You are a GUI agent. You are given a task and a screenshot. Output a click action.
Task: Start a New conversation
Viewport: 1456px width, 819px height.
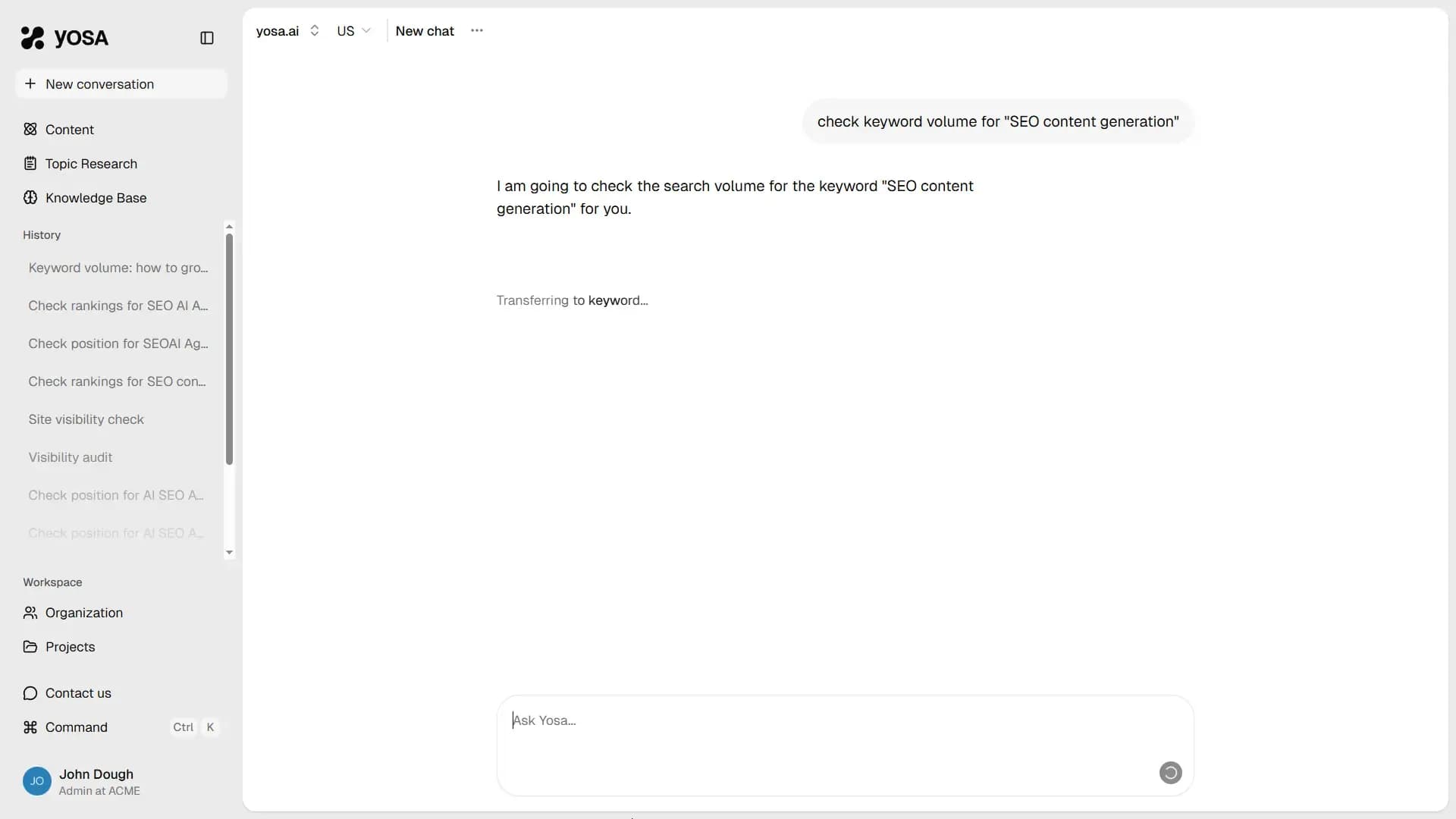[121, 84]
